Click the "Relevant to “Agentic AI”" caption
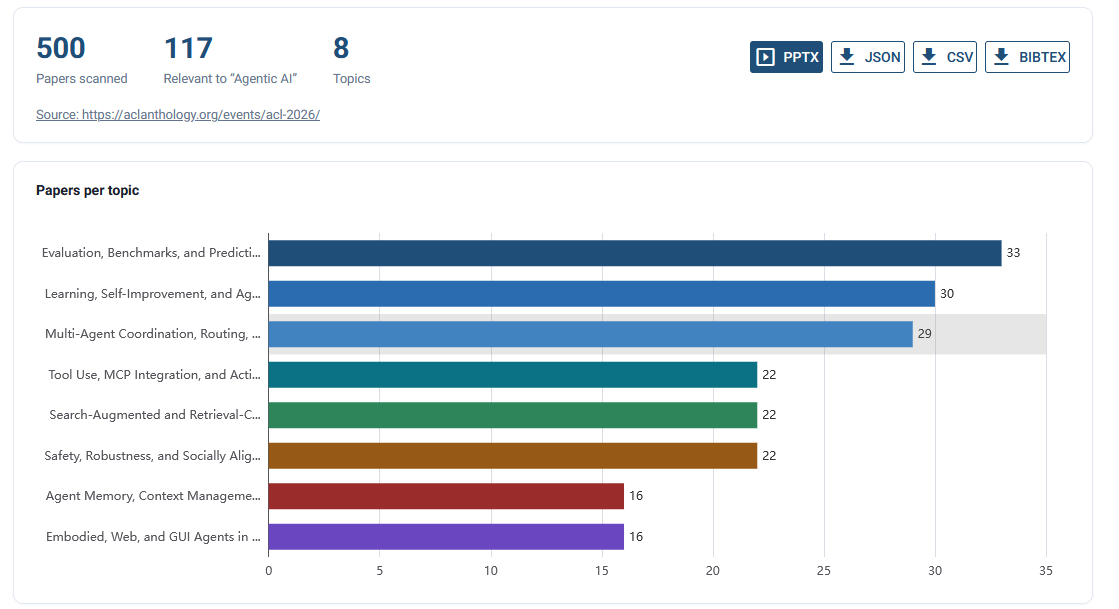Screen dimensions: 1119x609 tap(230, 79)
